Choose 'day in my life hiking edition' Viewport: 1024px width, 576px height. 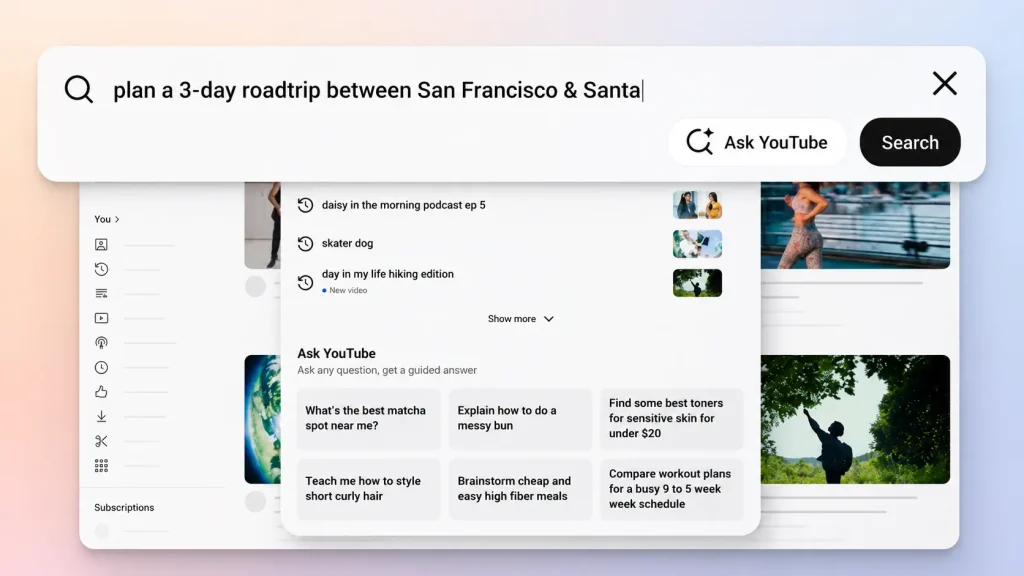point(387,274)
